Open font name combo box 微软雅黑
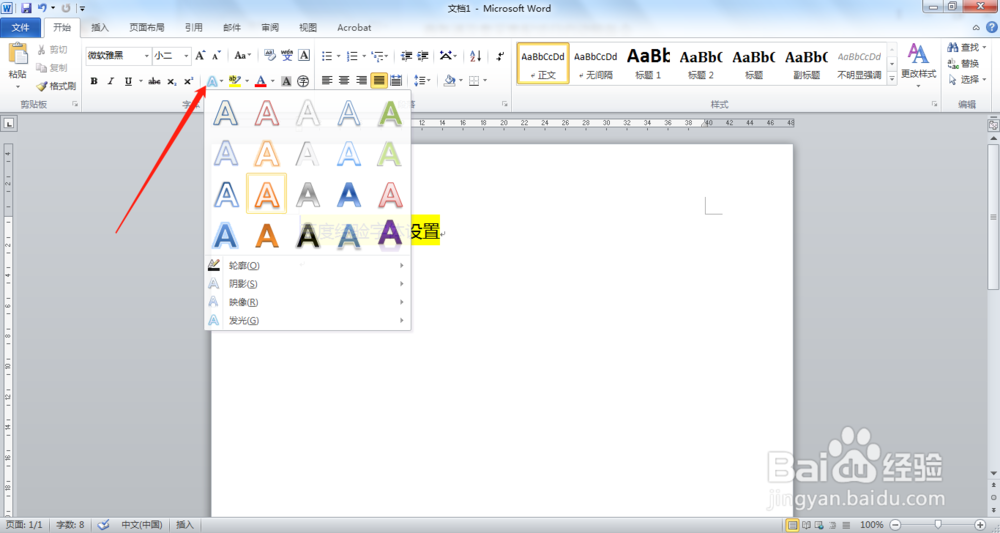 tap(119, 56)
